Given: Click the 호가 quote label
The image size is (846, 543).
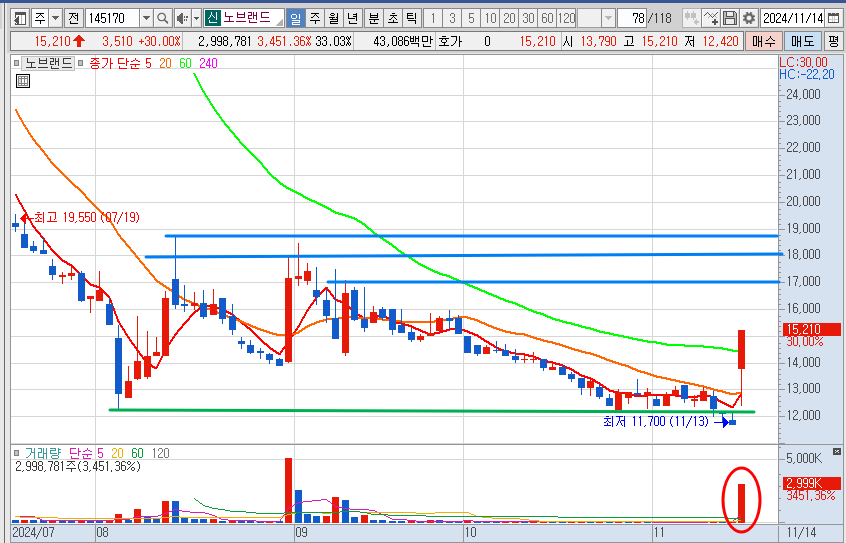Looking at the screenshot, I should click(x=451, y=42).
